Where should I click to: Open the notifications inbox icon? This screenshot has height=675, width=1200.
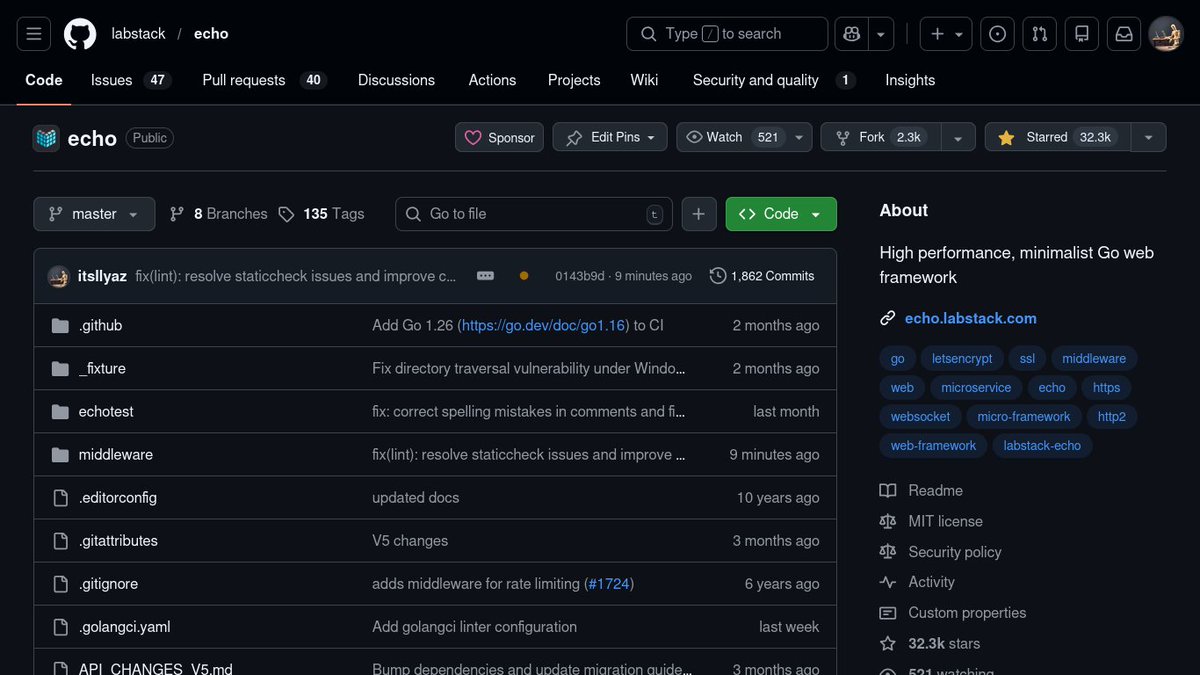coord(1124,34)
